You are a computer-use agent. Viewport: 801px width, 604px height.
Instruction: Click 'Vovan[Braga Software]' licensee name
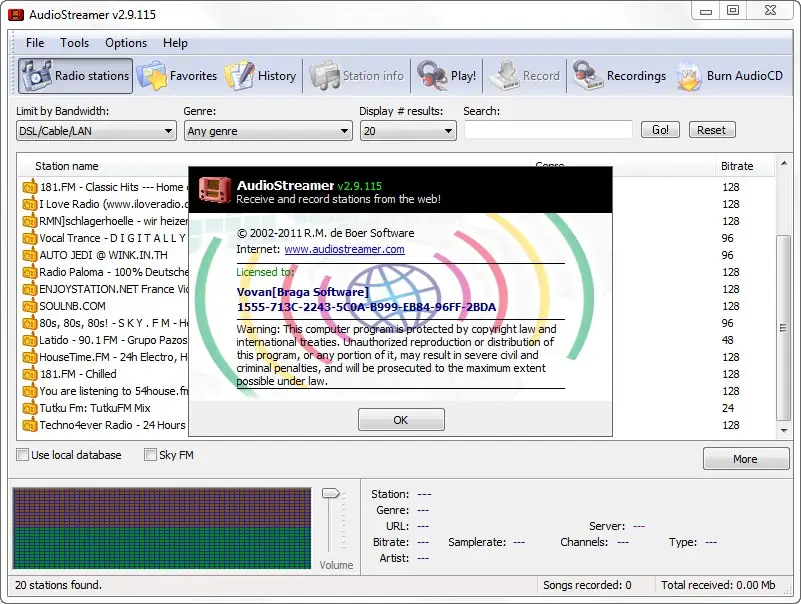pyautogui.click(x=302, y=292)
